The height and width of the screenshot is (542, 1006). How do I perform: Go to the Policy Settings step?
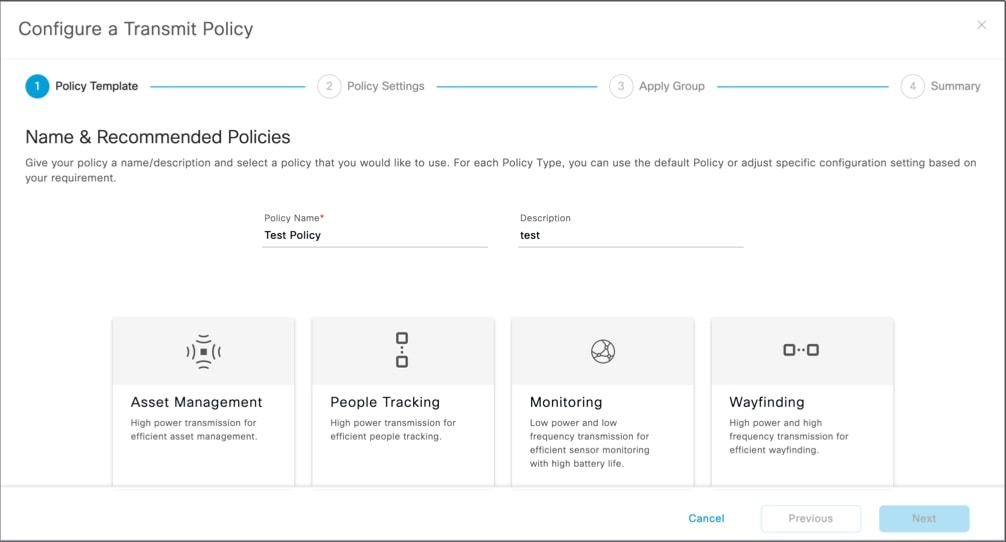tap(386, 86)
